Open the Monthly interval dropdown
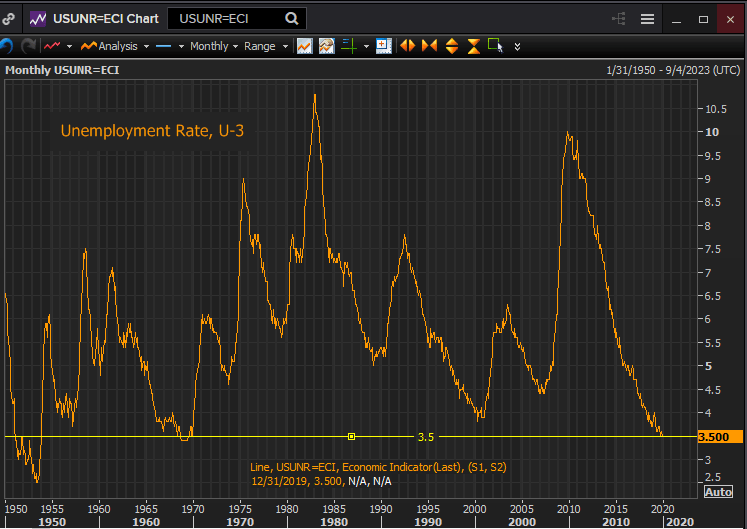This screenshot has width=747, height=529. point(213,46)
